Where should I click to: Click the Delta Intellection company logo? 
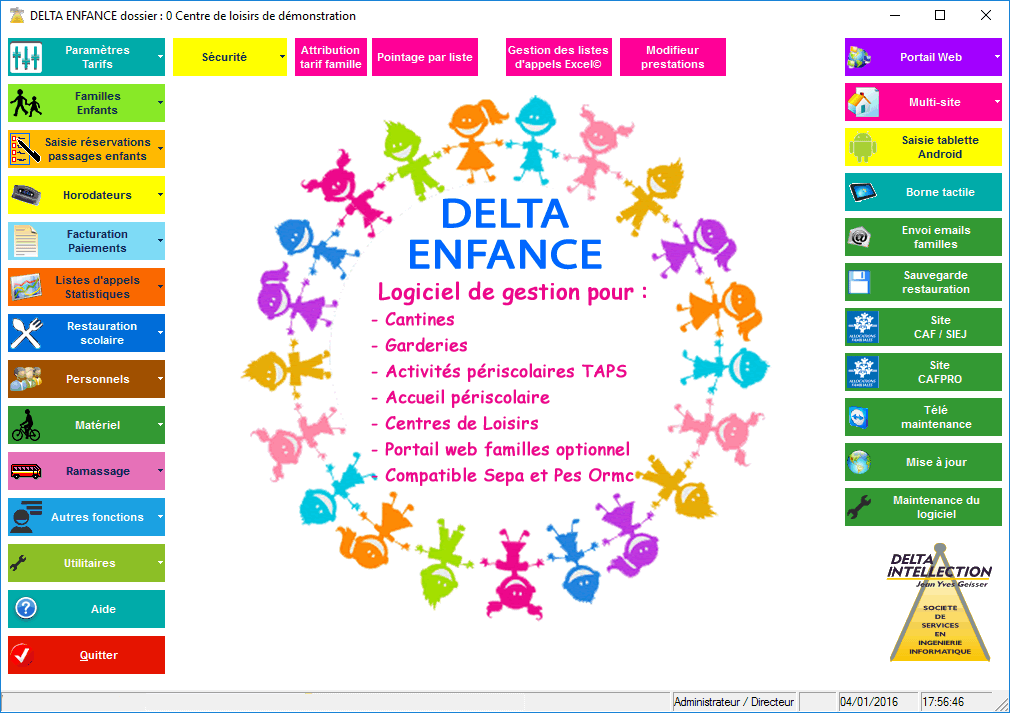pyautogui.click(x=939, y=606)
